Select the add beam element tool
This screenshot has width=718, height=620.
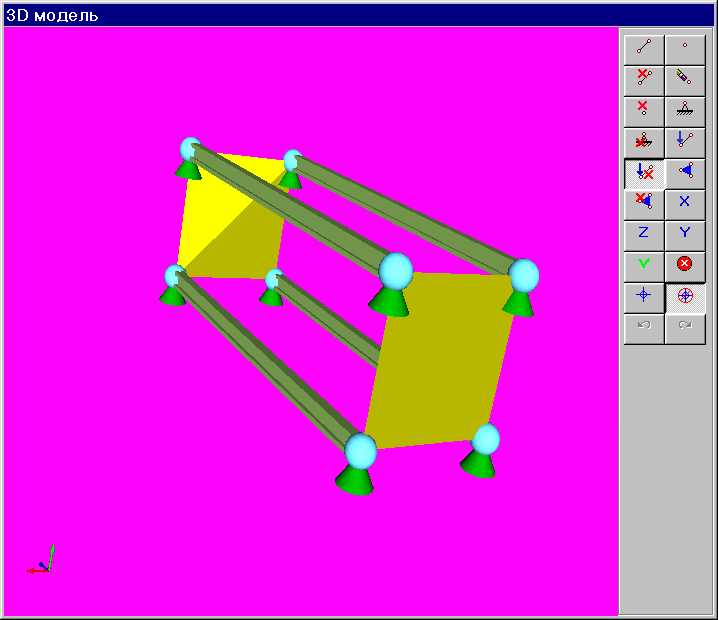[x=644, y=50]
